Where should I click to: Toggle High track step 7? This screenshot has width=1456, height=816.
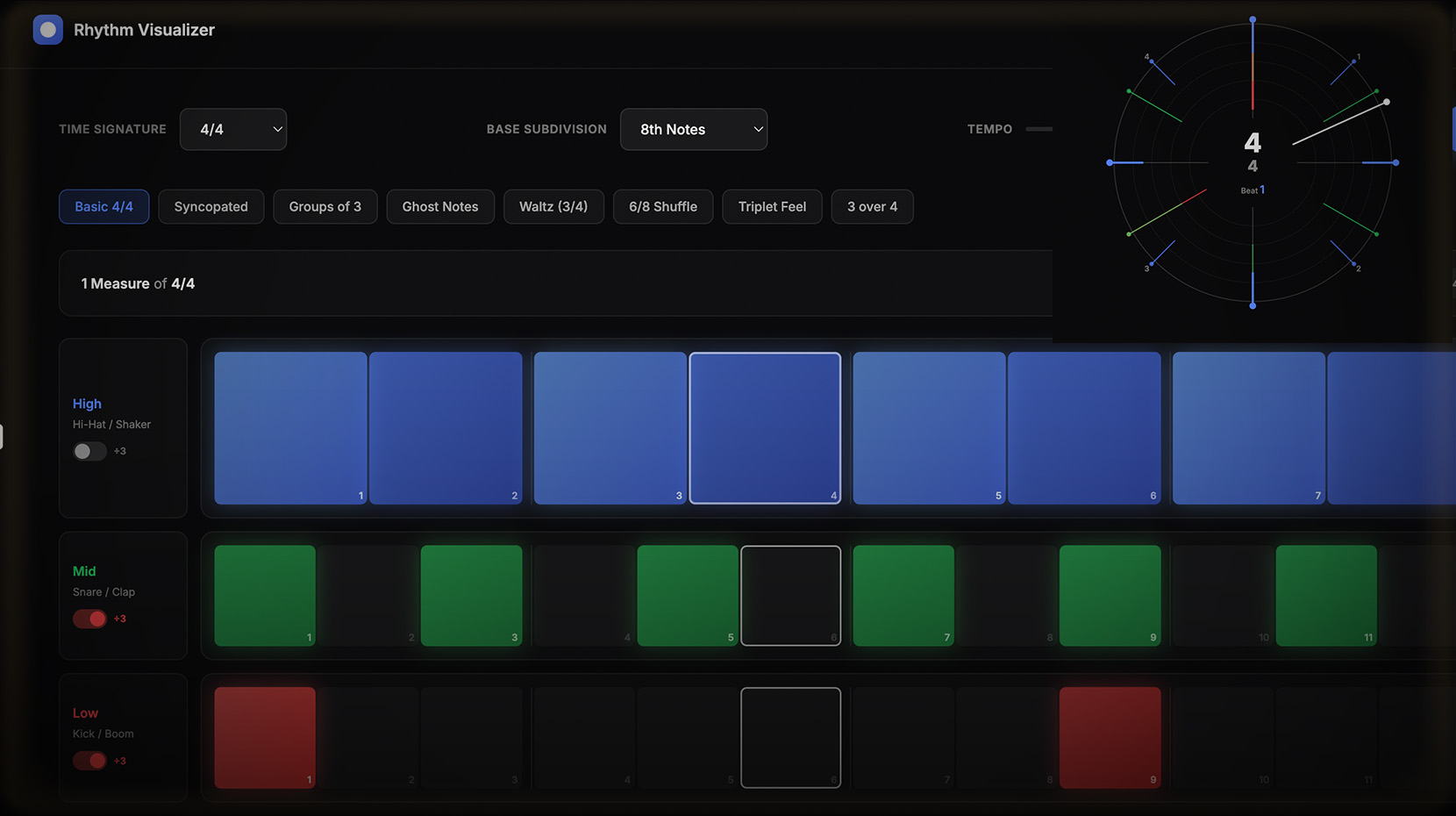[1248, 428]
